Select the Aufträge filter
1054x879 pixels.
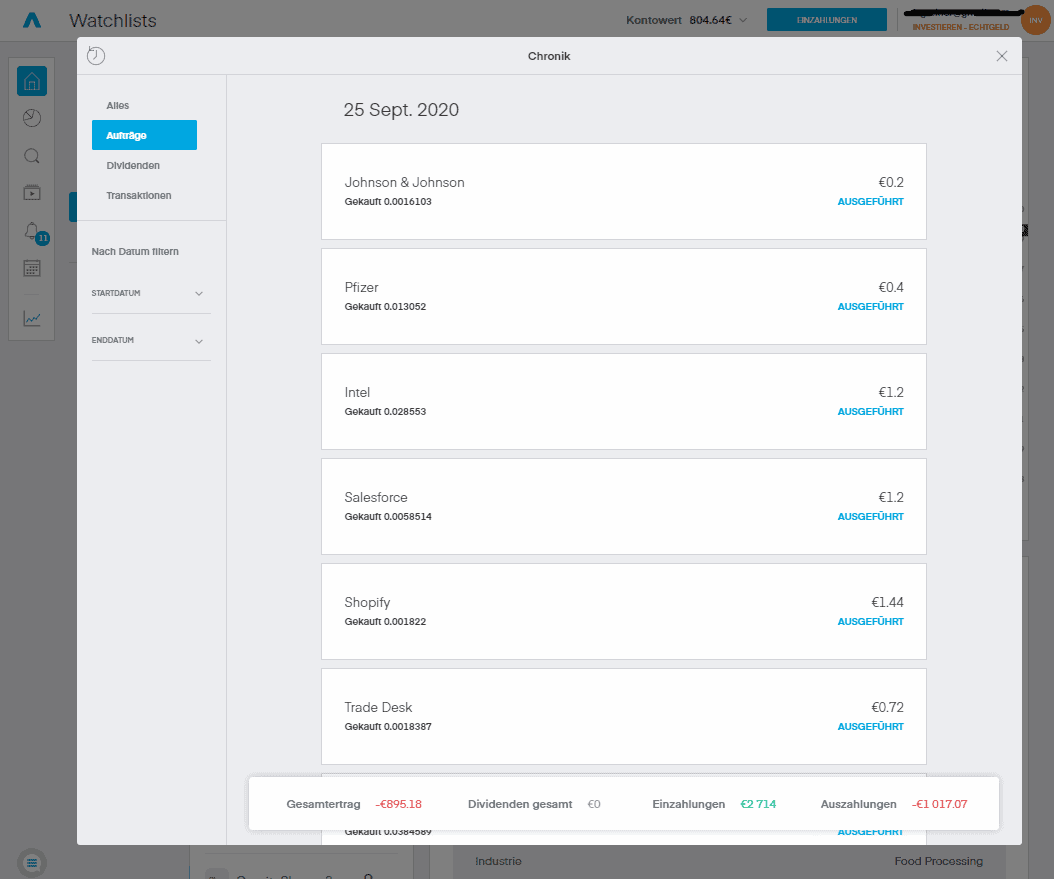click(145, 135)
